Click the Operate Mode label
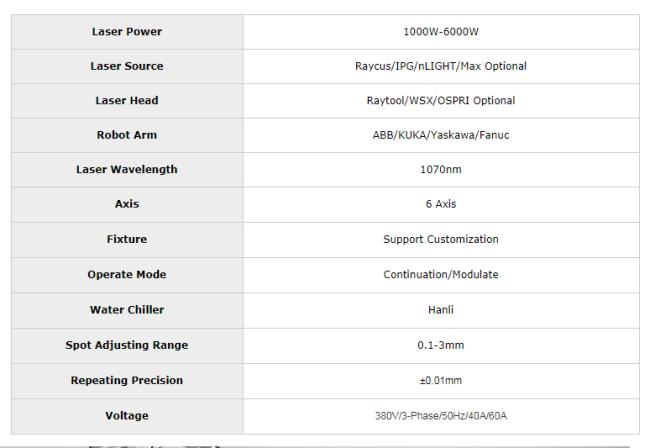Viewport: 650px width, 448px height. point(127,275)
